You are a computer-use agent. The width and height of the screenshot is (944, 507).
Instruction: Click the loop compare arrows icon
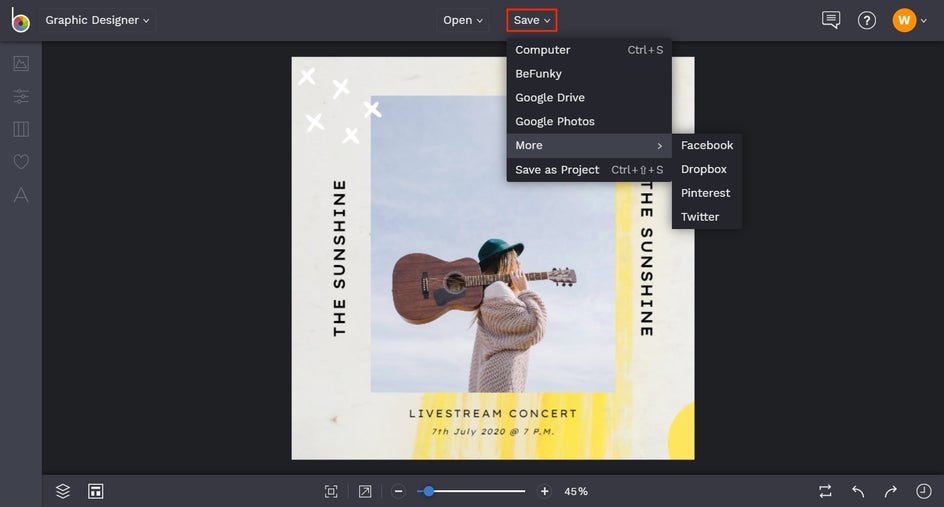tap(825, 491)
